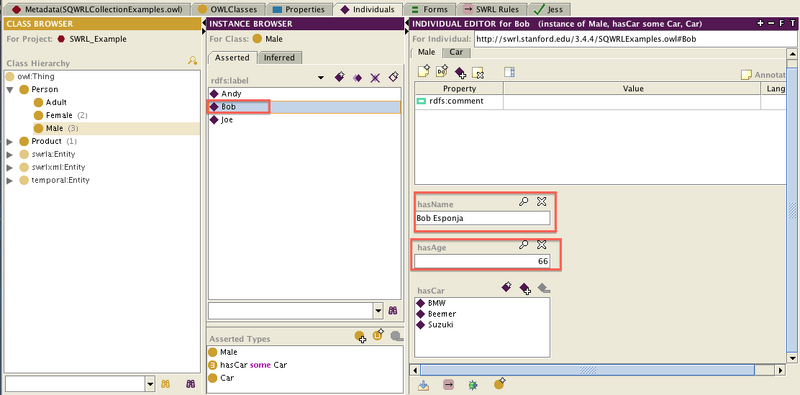Screen dimensions: 800x395
Task: Open the SWRL Rules tab
Action: coord(491,9)
